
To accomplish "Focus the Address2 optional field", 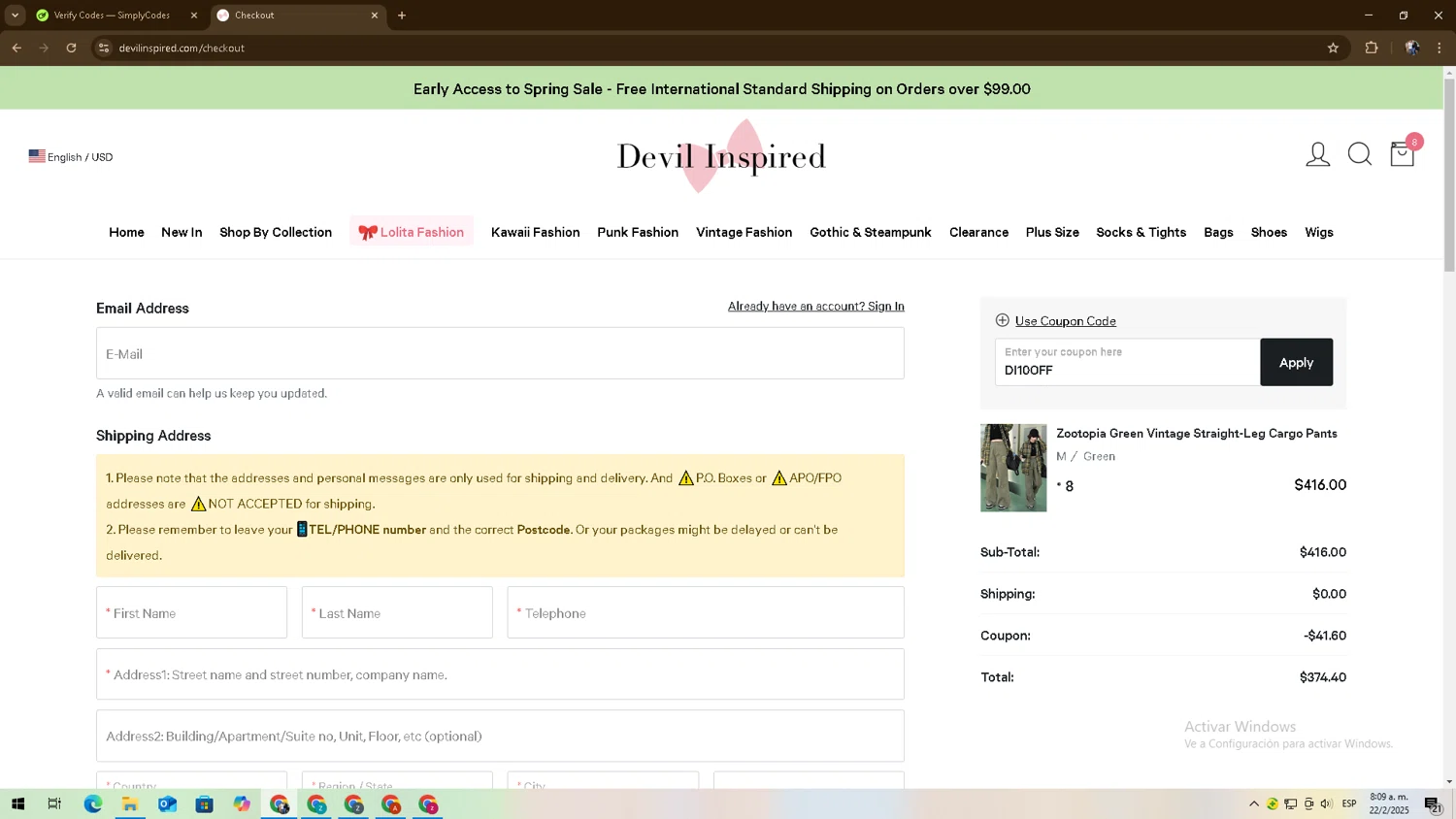I will [500, 736].
